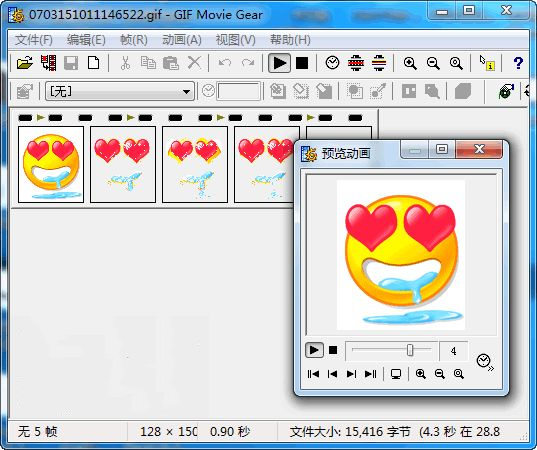The image size is (537, 450).
Task: Click the preview speed slider handle
Action: (x=410, y=350)
